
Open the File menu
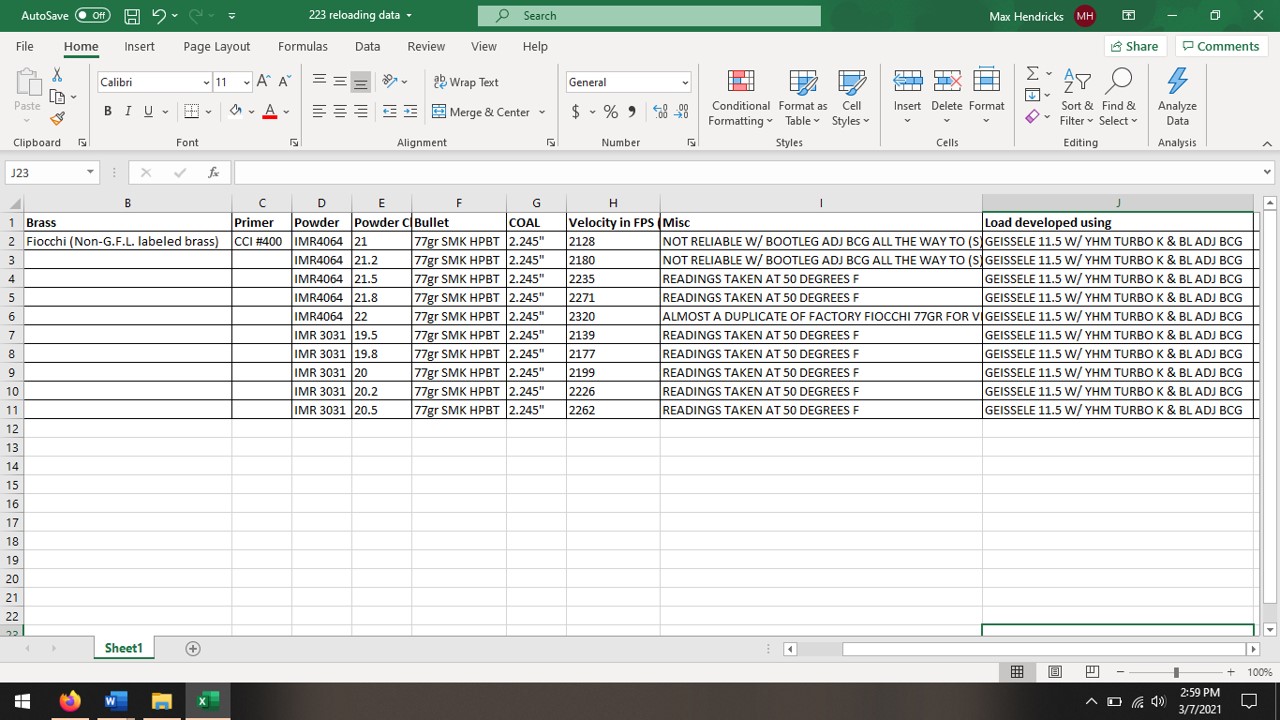click(25, 46)
